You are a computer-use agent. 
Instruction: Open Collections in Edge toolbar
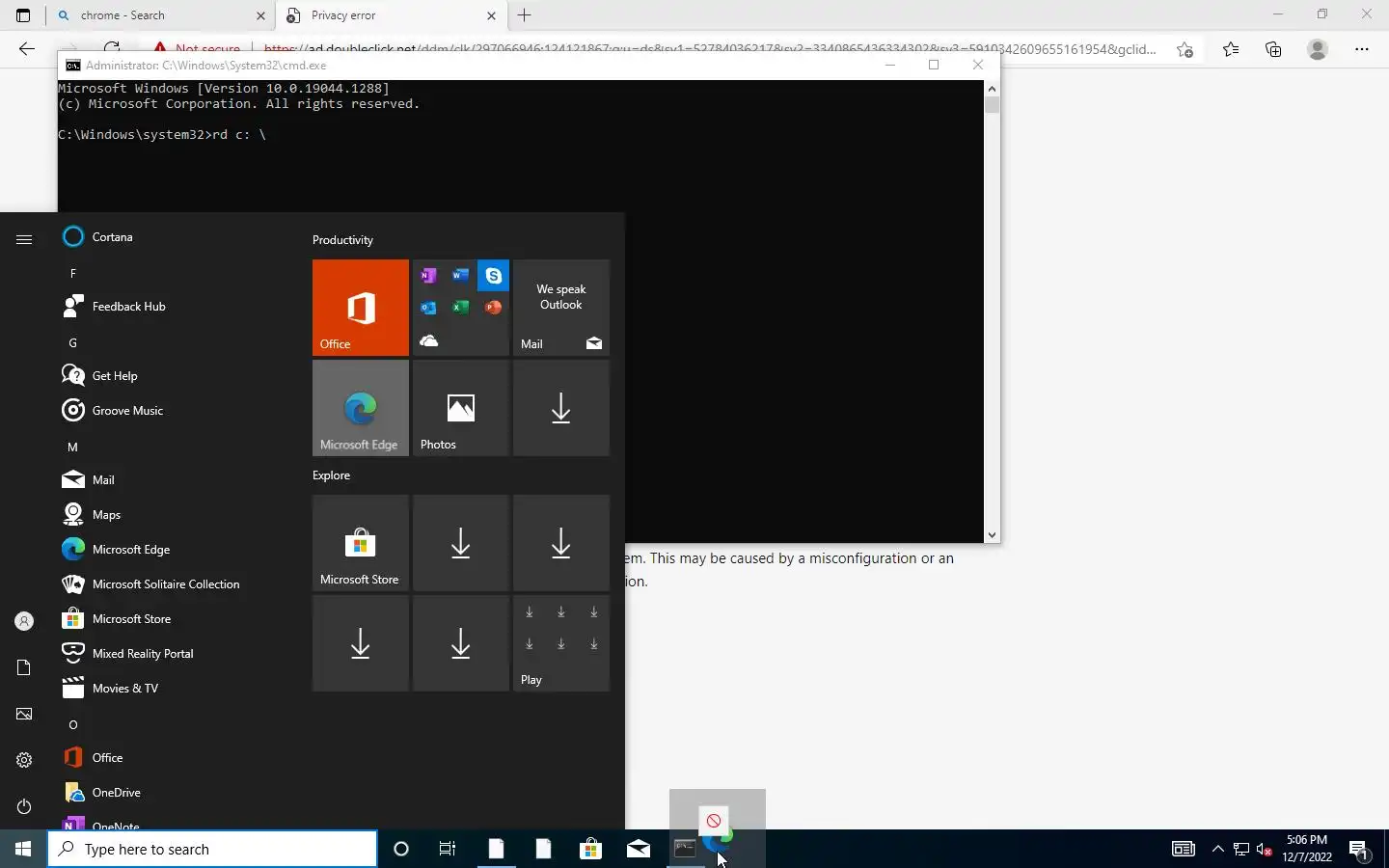click(x=1273, y=49)
